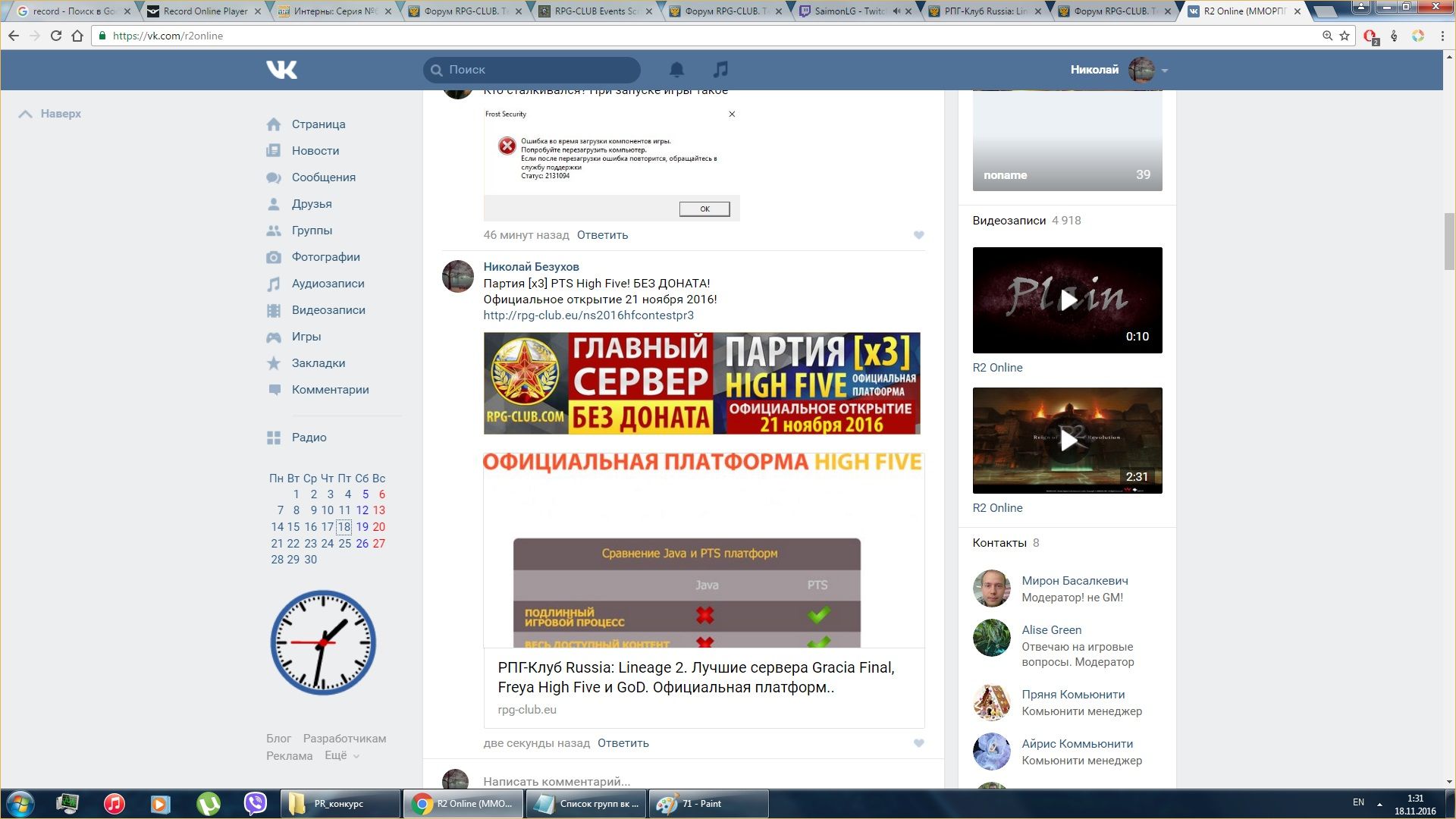
Task: Show hidden system tray icons arrow
Action: 1379,804
